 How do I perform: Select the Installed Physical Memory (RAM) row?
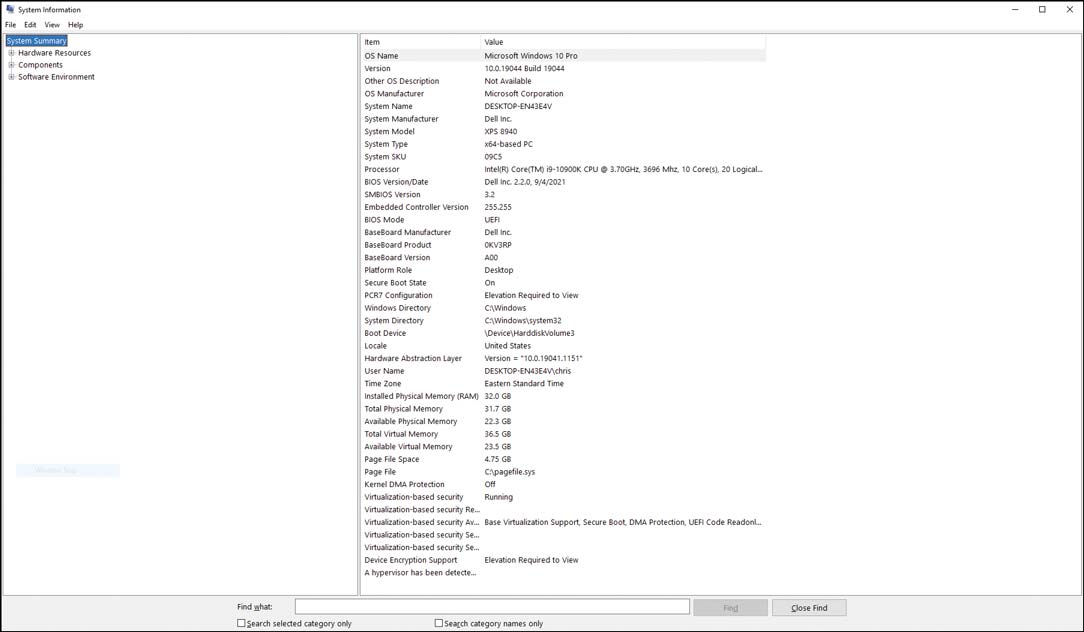point(563,396)
